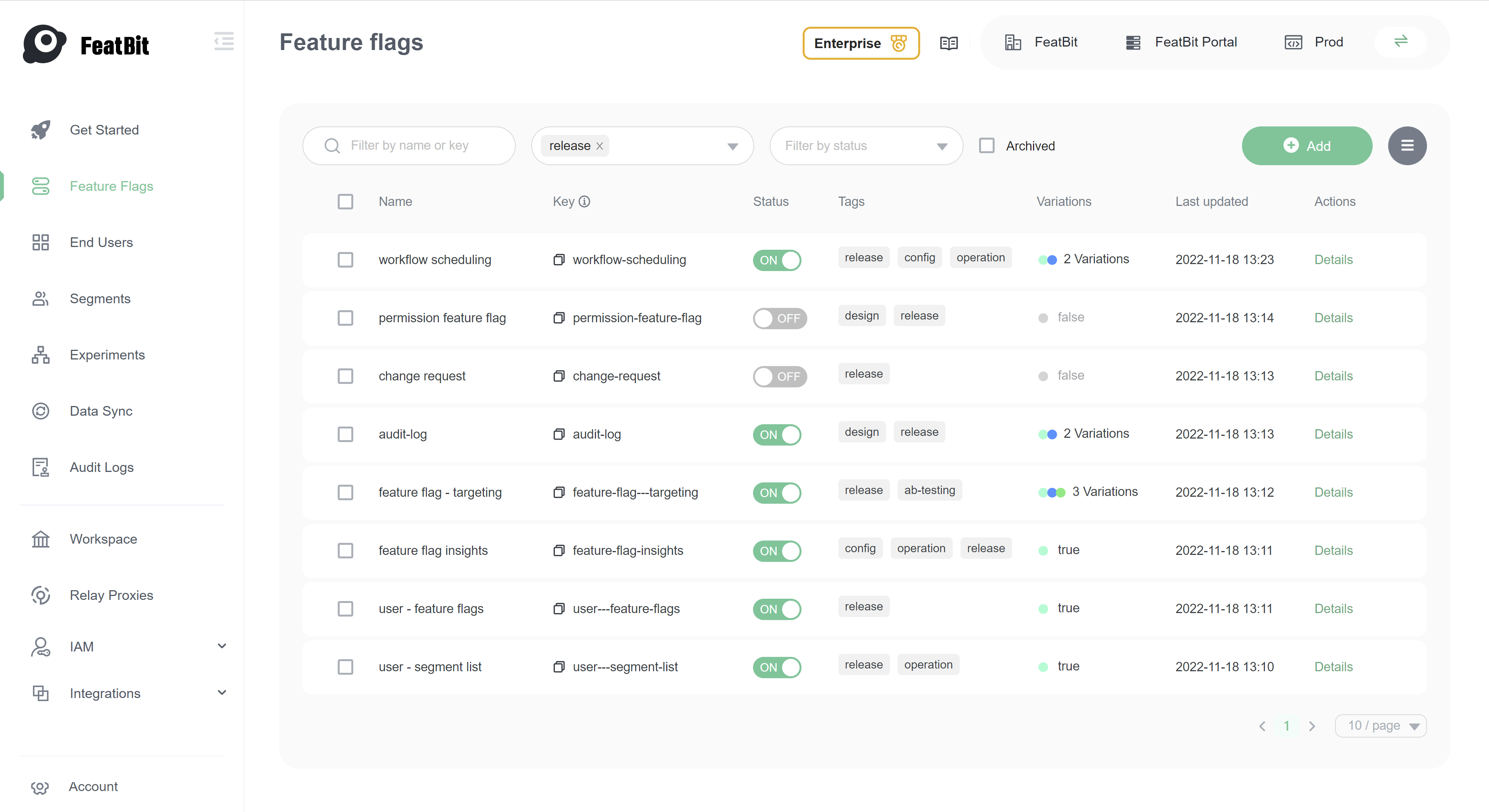Copy the feature-flag---targeting key
1489x812 pixels.
(558, 492)
